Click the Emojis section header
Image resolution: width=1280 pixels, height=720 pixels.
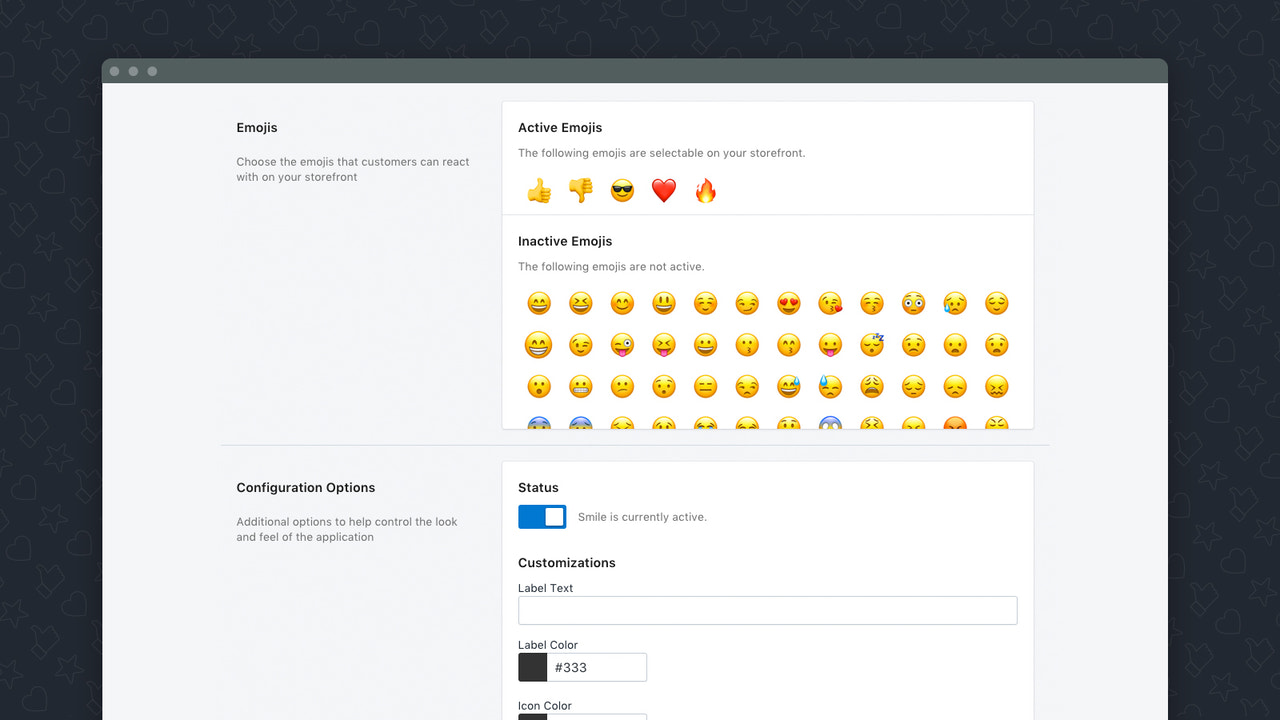click(256, 127)
